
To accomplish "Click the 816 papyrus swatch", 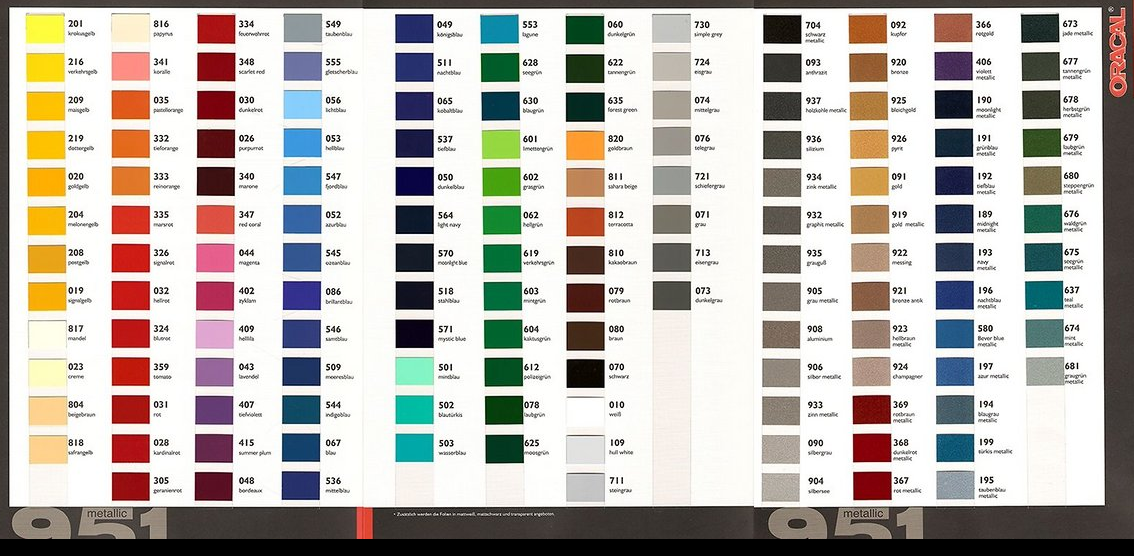I will click(130, 29).
